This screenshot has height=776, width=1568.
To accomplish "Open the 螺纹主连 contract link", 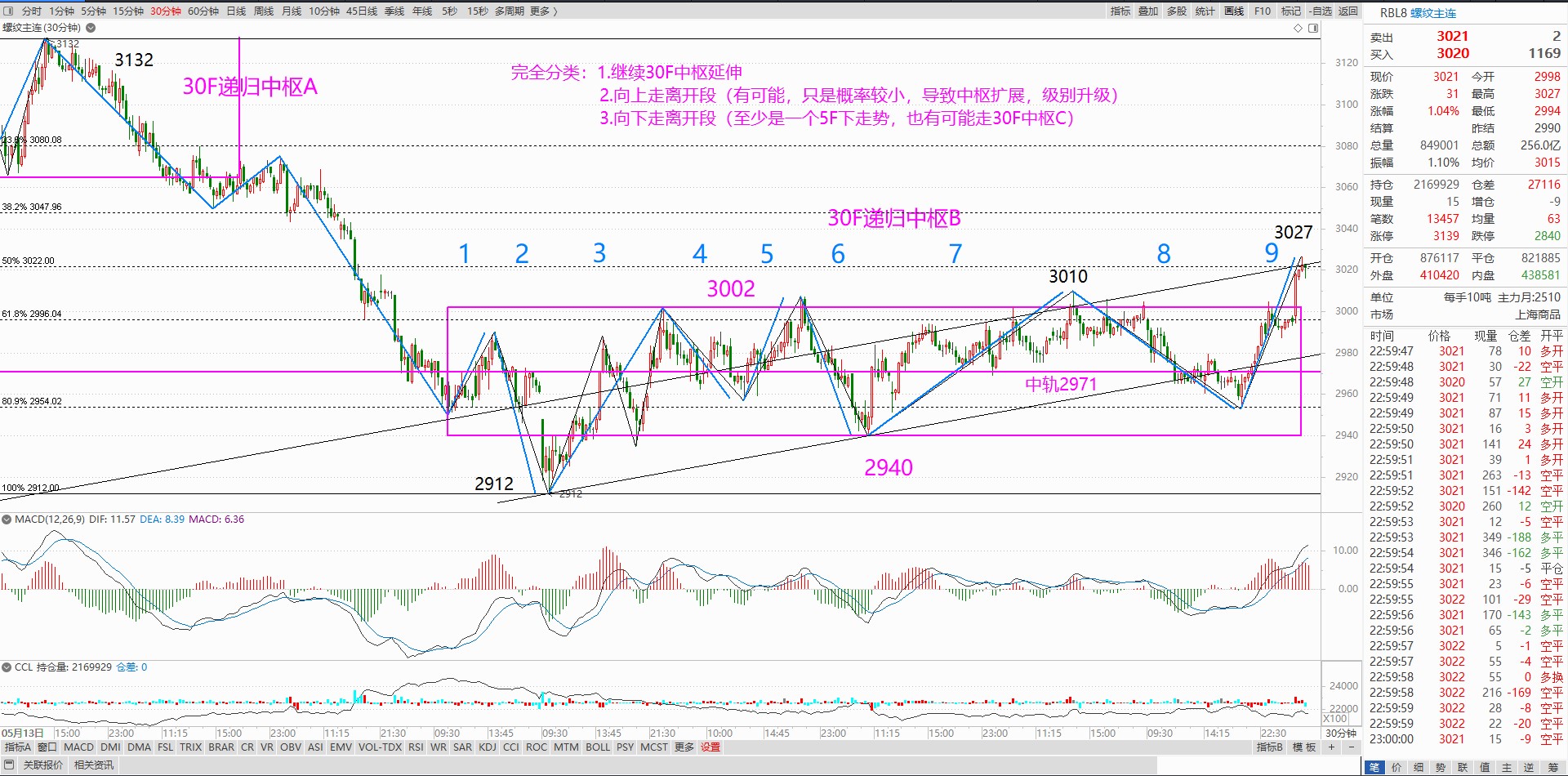I will (1433, 13).
